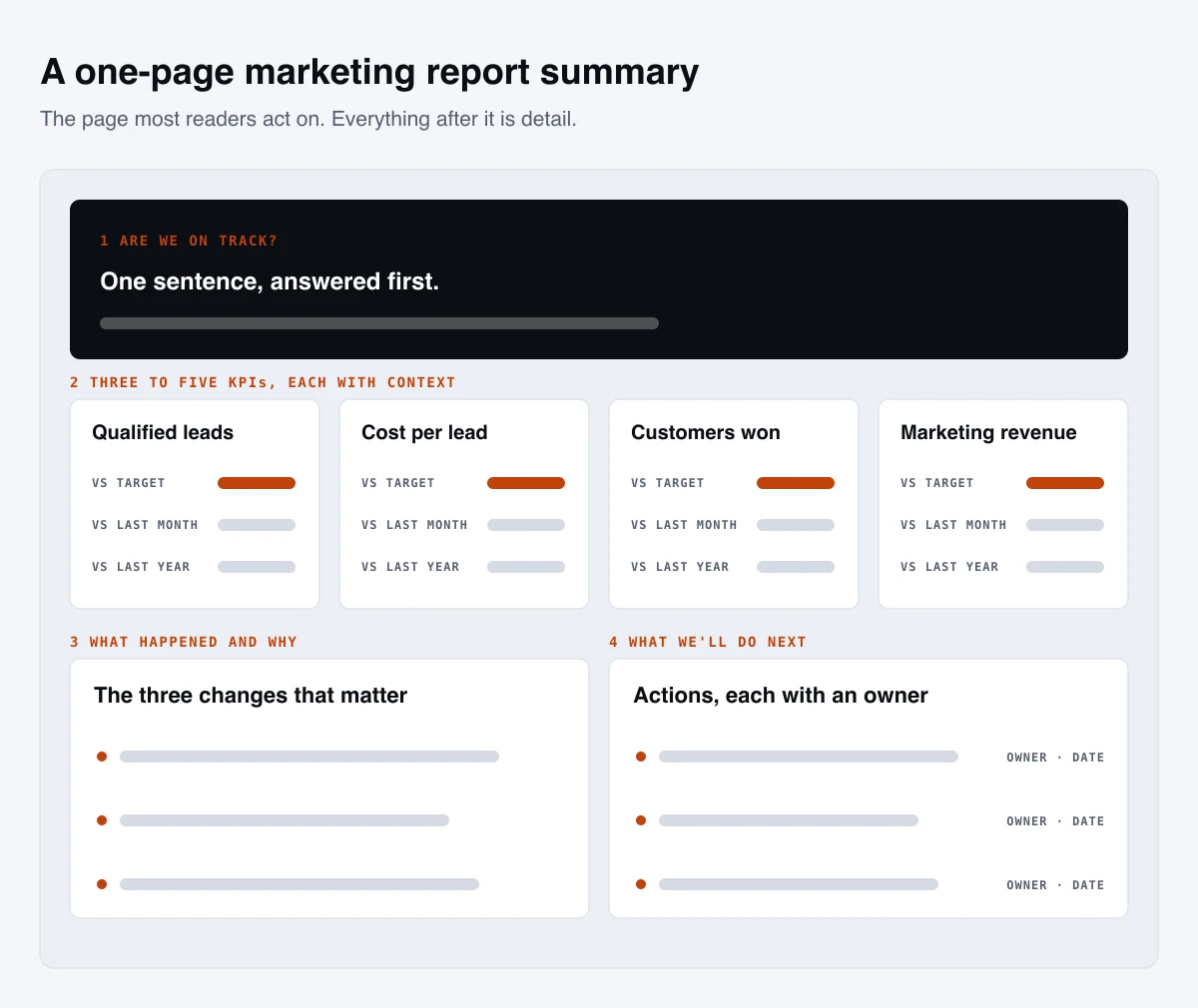This screenshot has width=1198, height=1008.
Task: Click gray VS LAST MONTH bar in Qualified leads
Action: pyautogui.click(x=257, y=525)
